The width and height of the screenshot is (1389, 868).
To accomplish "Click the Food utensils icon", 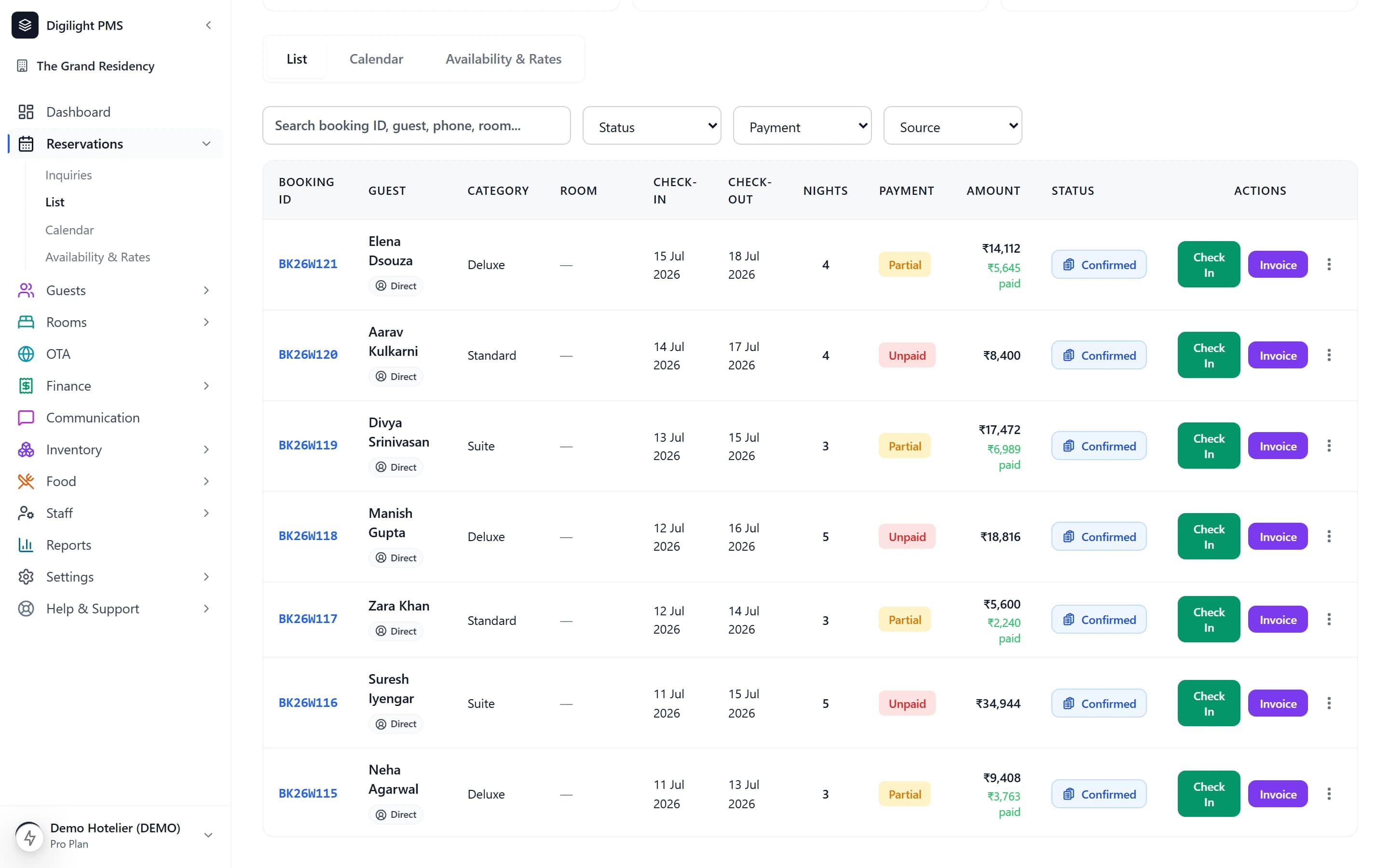I will tap(26, 482).
